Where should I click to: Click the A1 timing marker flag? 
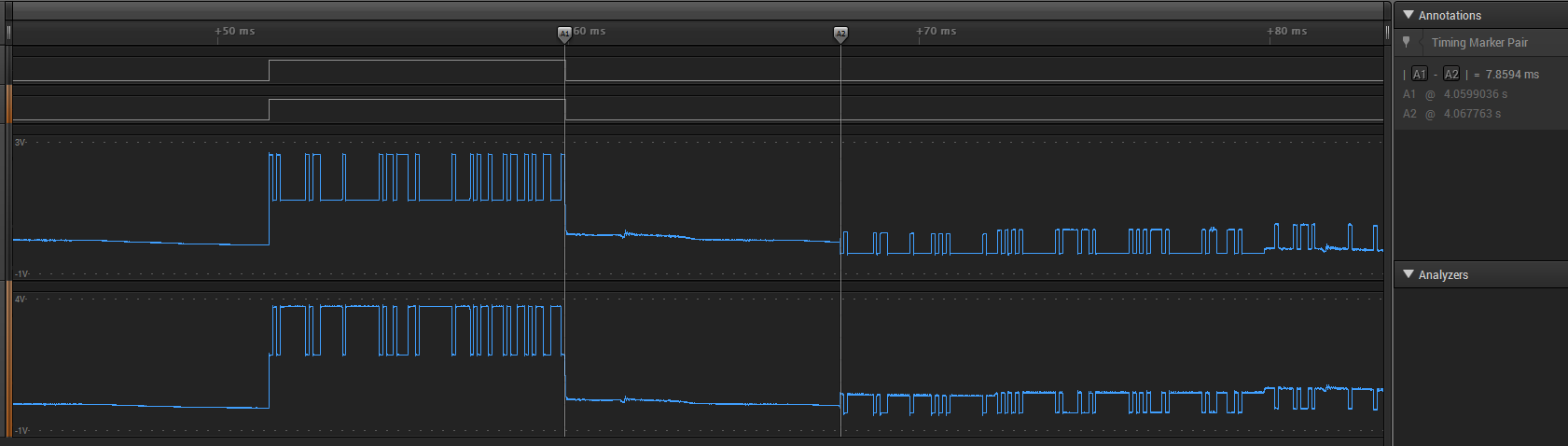pyautogui.click(x=564, y=34)
